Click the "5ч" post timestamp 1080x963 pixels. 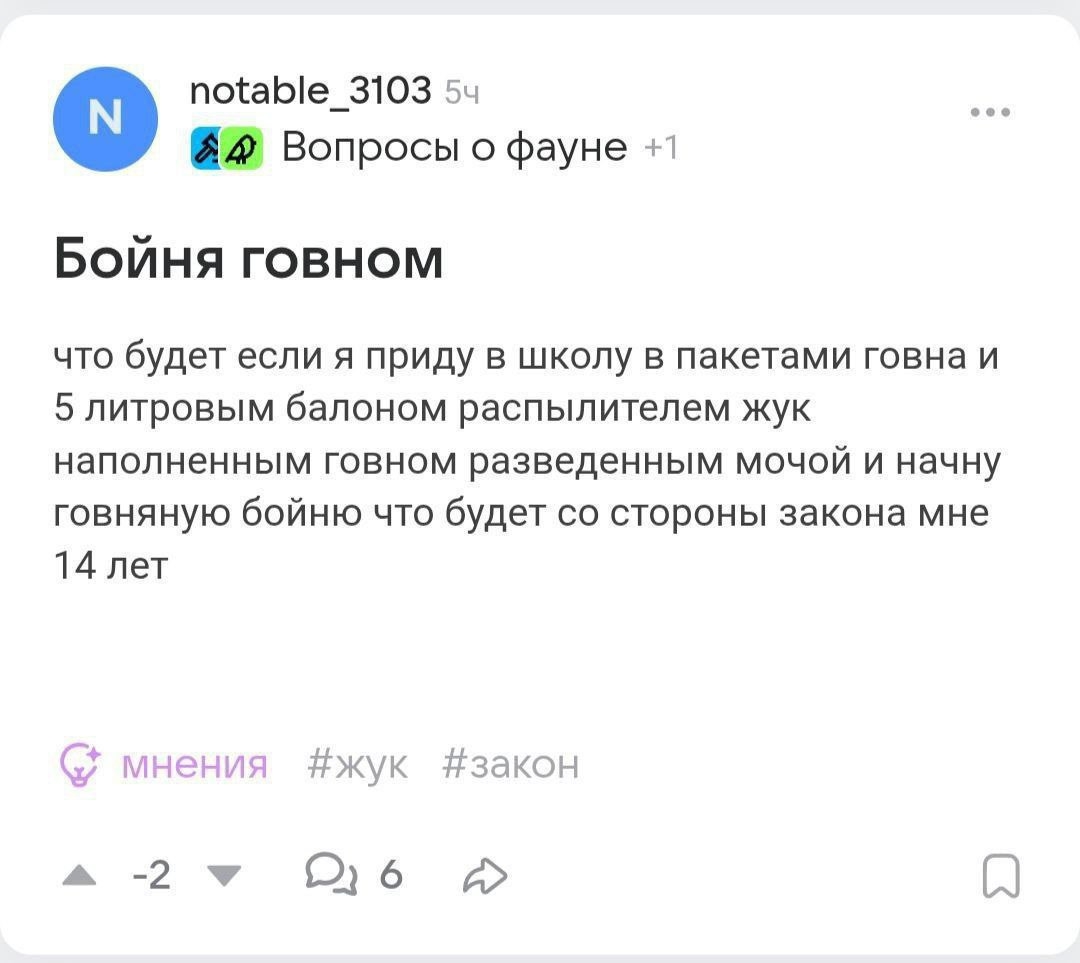point(462,94)
